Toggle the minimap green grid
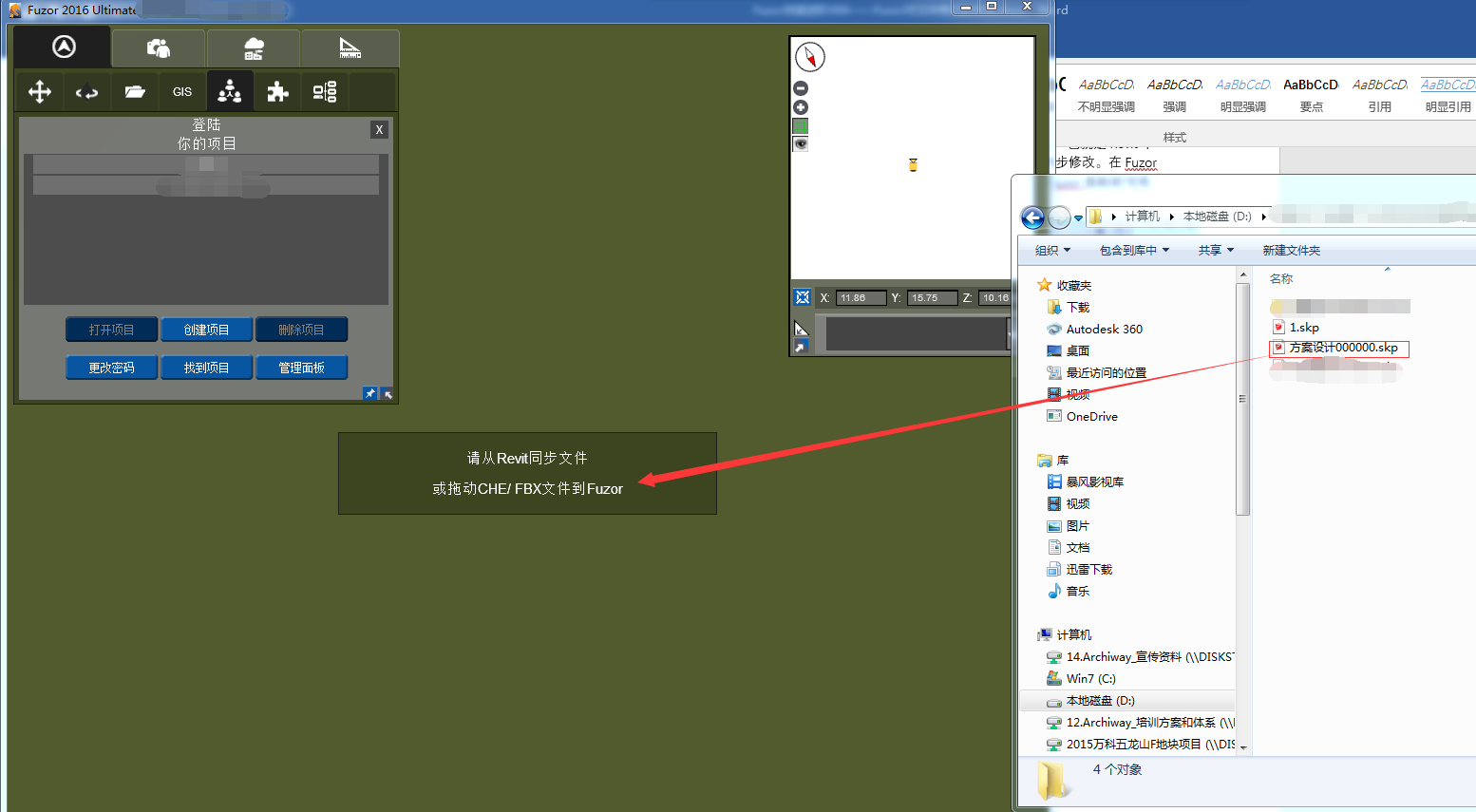The height and width of the screenshot is (812, 1476). 801,126
